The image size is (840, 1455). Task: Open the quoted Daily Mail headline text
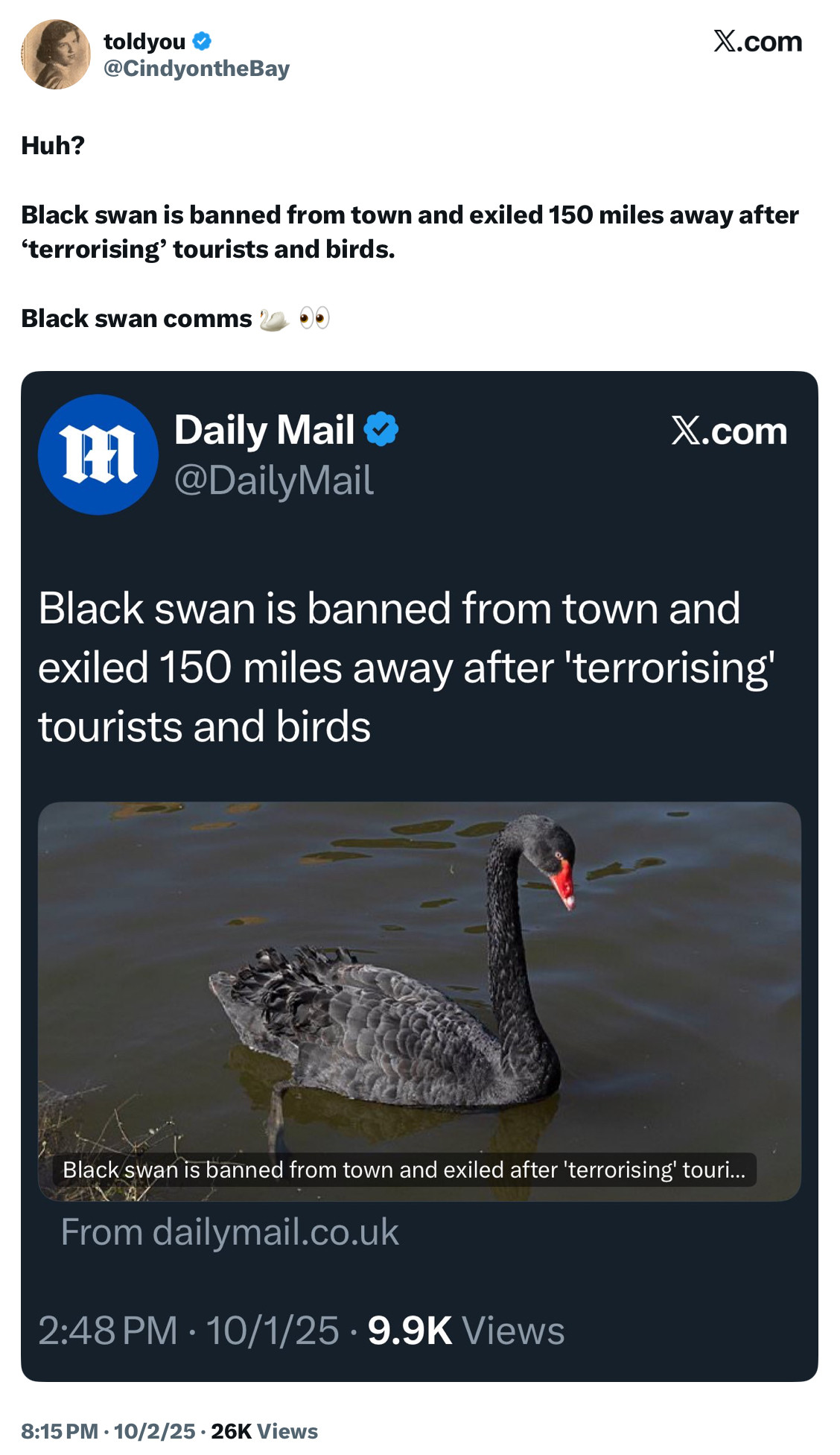click(407, 667)
